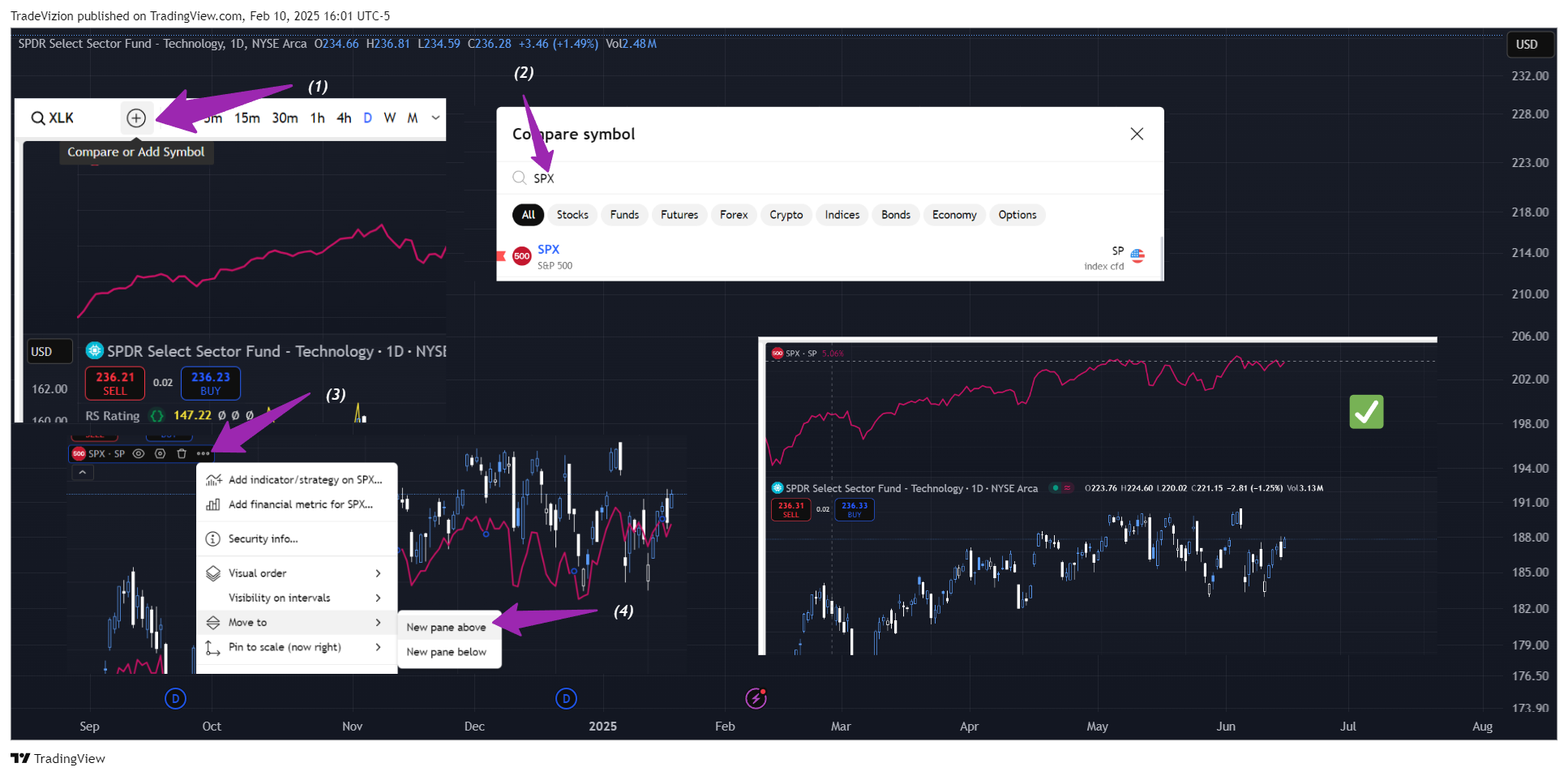Open the USD currency selector at top right
The height and width of the screenshot is (776, 1568).
pos(1530,44)
